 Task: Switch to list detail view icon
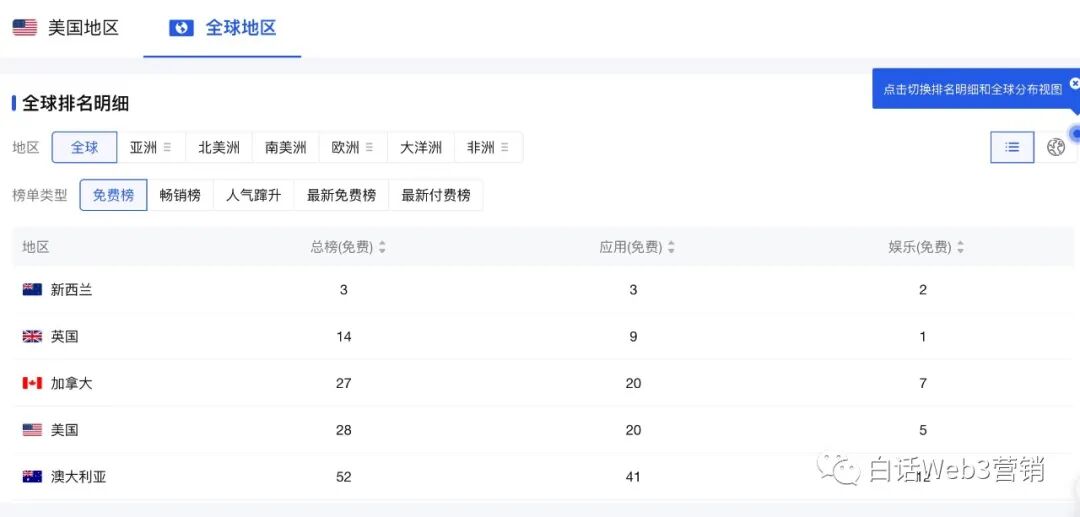(x=1012, y=147)
